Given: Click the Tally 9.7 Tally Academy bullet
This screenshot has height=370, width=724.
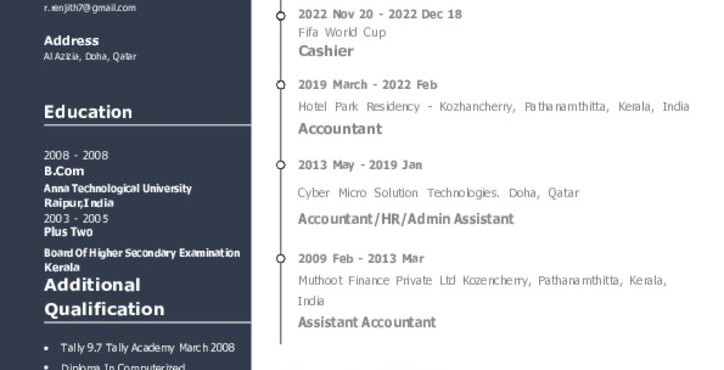Looking at the screenshot, I should coord(148,347).
